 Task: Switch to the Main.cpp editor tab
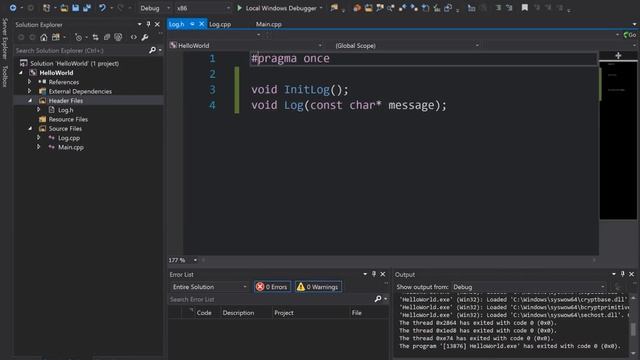(x=269, y=24)
